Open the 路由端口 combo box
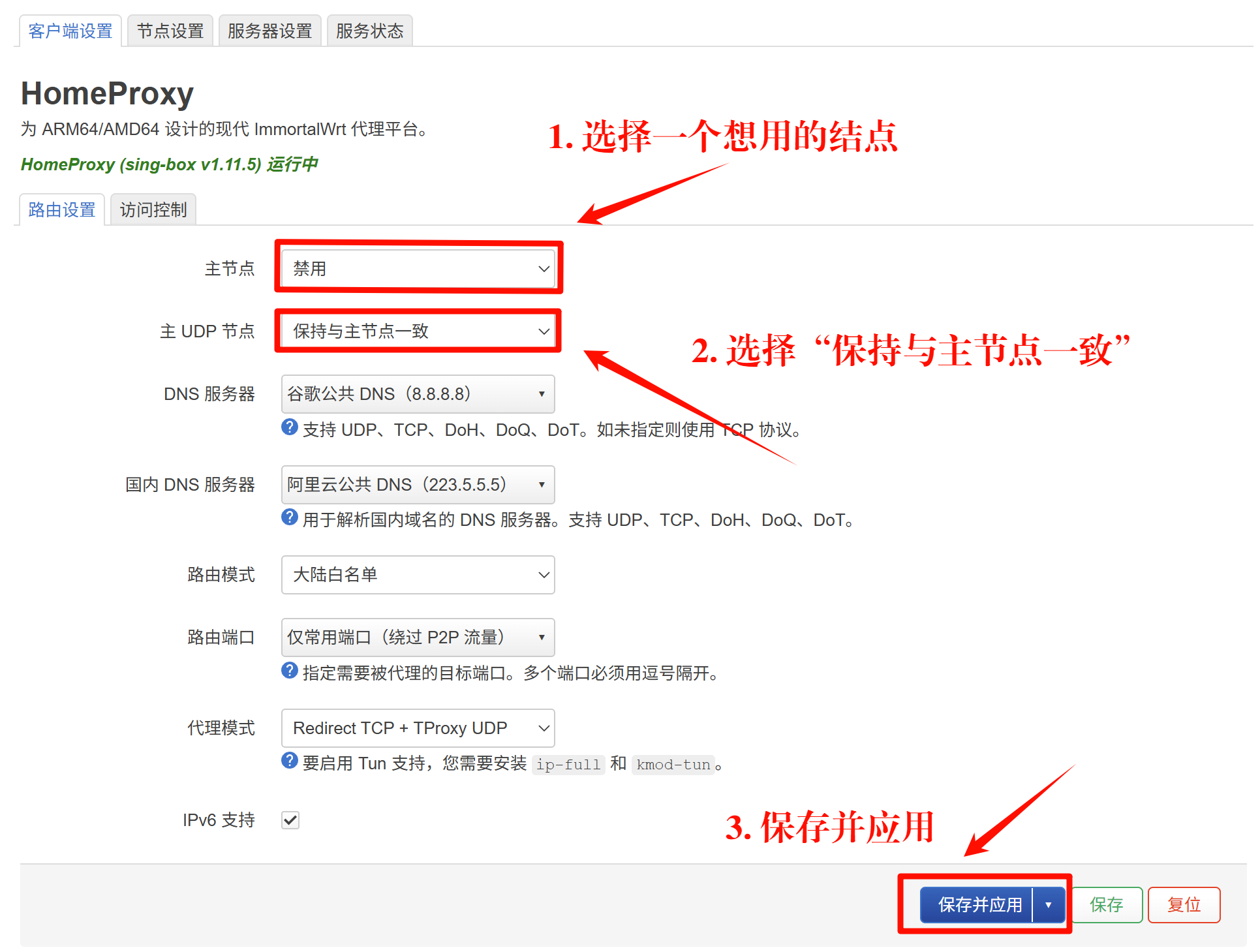Screen dimensions: 1260x952 point(418,637)
